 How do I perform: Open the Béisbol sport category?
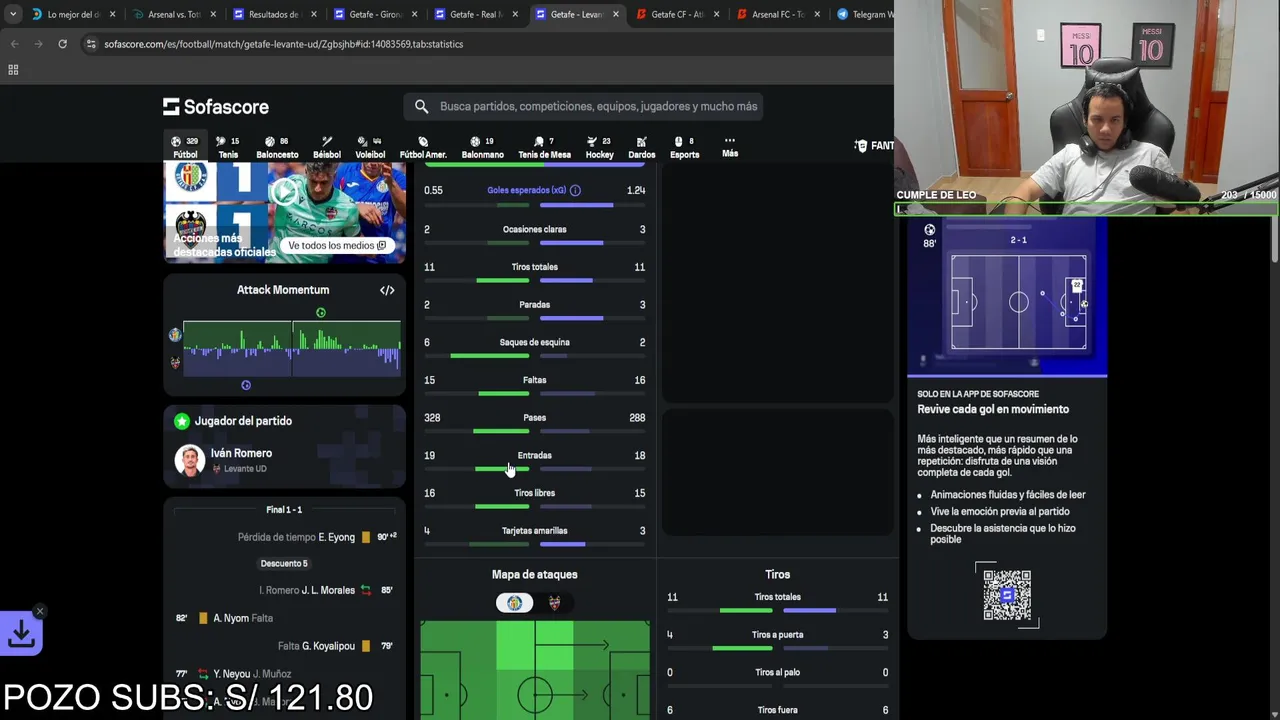coord(327,147)
